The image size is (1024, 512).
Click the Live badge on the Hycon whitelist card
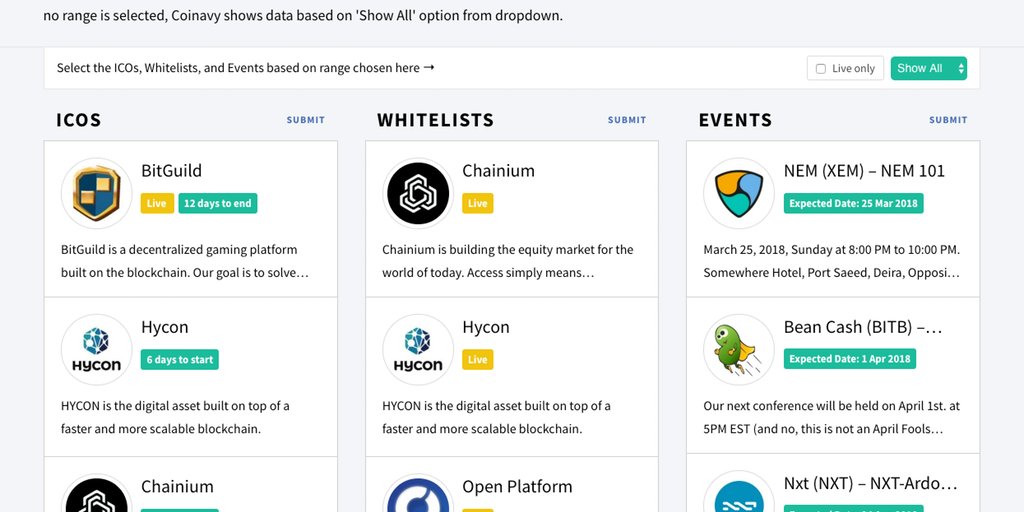coord(477,360)
